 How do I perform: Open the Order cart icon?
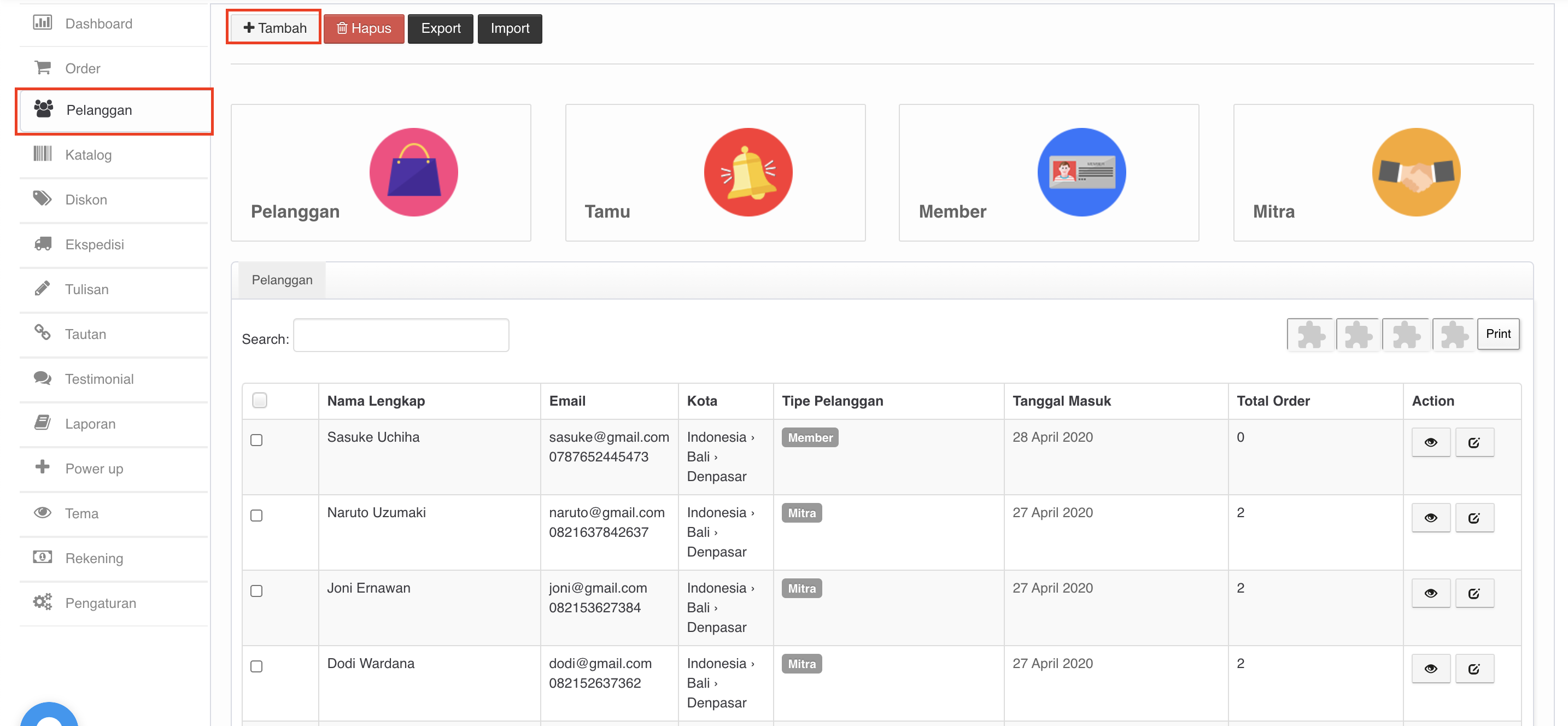[x=42, y=68]
